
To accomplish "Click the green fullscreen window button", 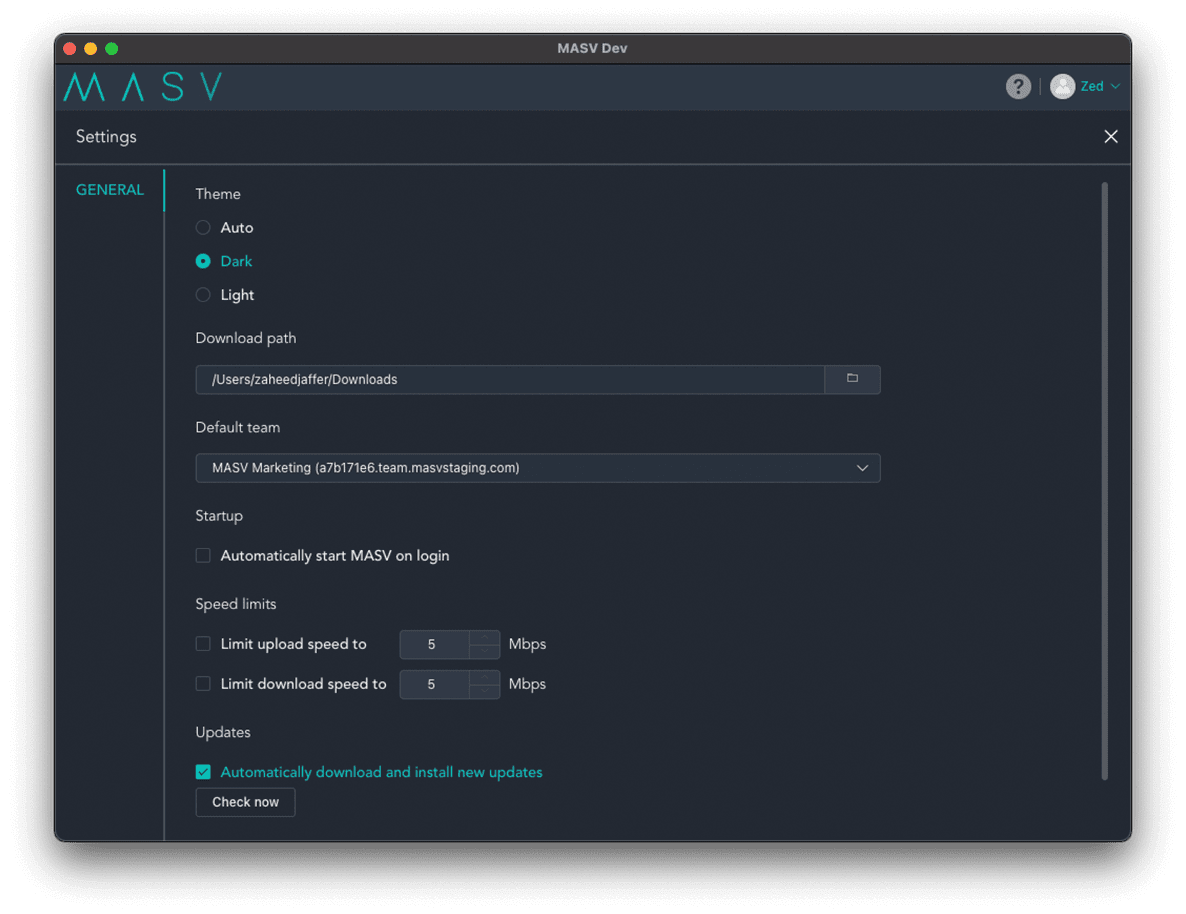I will 112,48.
